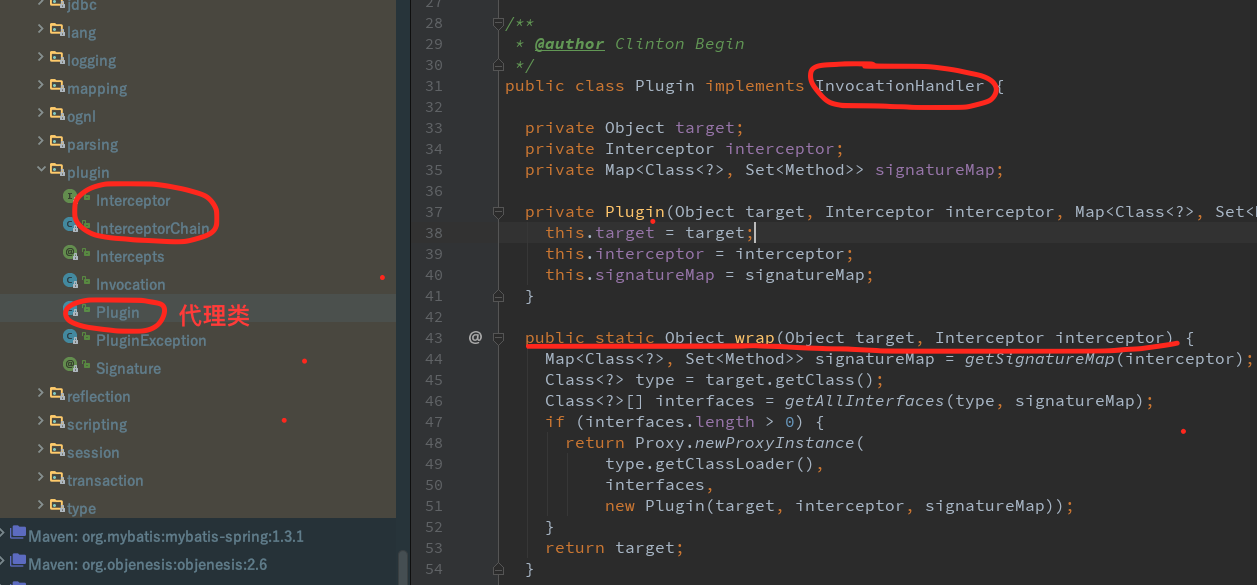Select Interceptor in the project tree
This screenshot has width=1257, height=585.
(133, 200)
